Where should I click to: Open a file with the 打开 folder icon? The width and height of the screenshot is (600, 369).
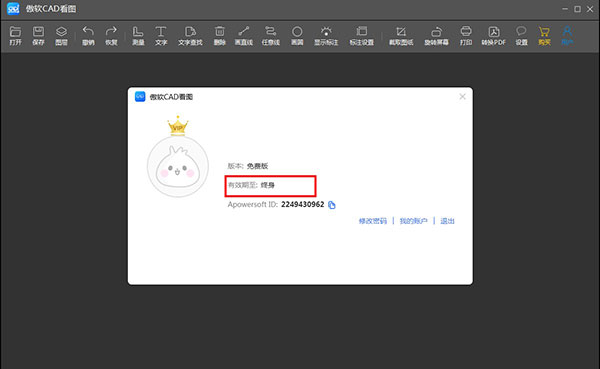click(x=15, y=36)
